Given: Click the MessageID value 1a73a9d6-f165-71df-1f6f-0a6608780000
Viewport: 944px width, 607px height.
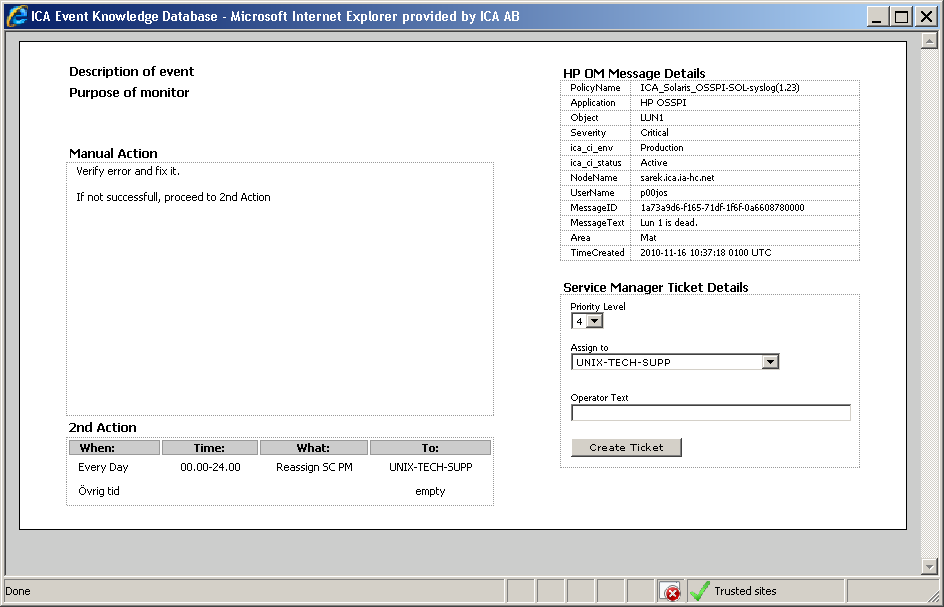Looking at the screenshot, I should coord(722,208).
